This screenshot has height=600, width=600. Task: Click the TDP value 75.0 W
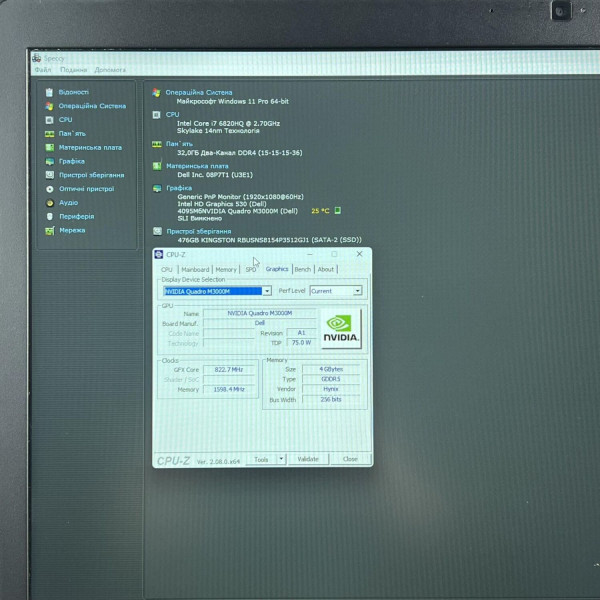[302, 342]
